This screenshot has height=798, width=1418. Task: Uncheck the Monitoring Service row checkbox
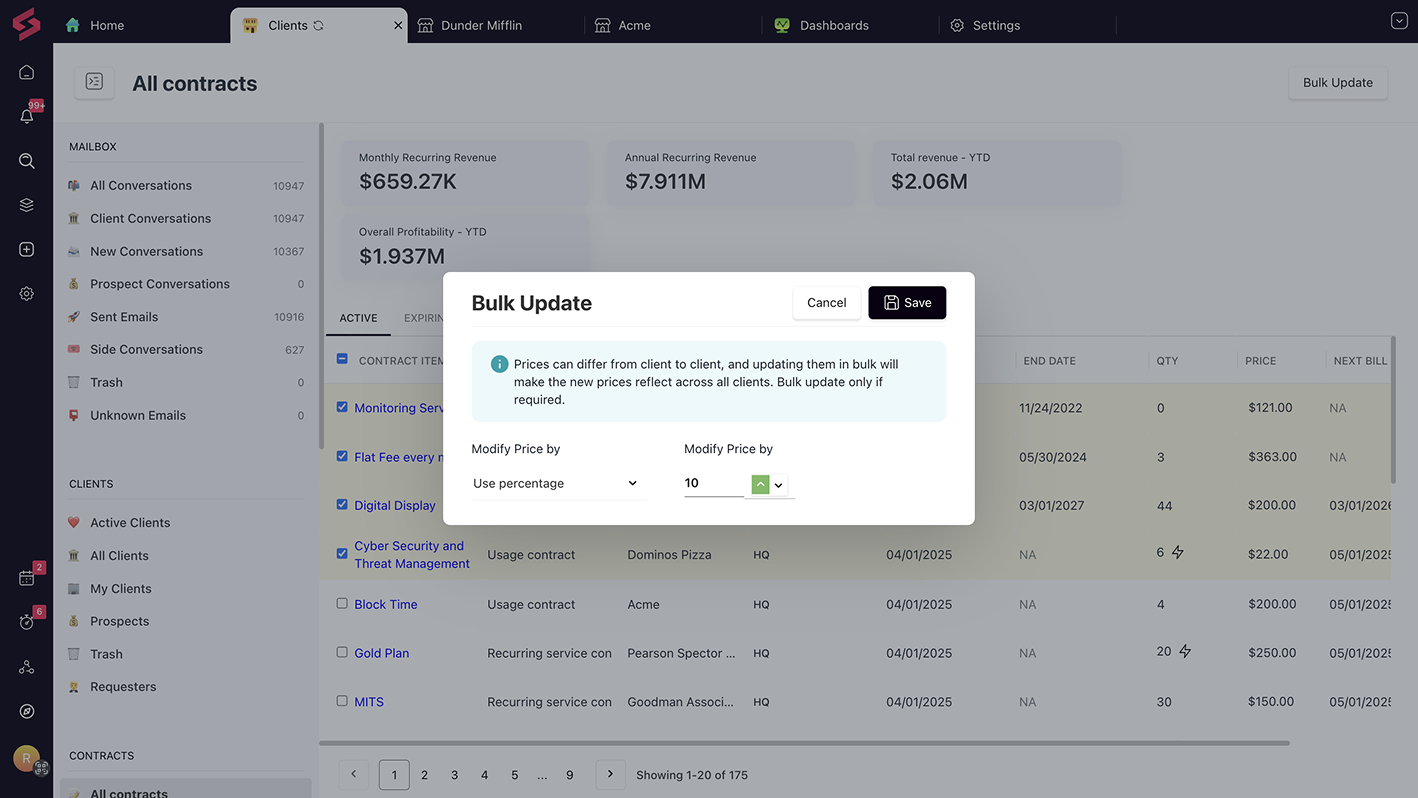342,407
